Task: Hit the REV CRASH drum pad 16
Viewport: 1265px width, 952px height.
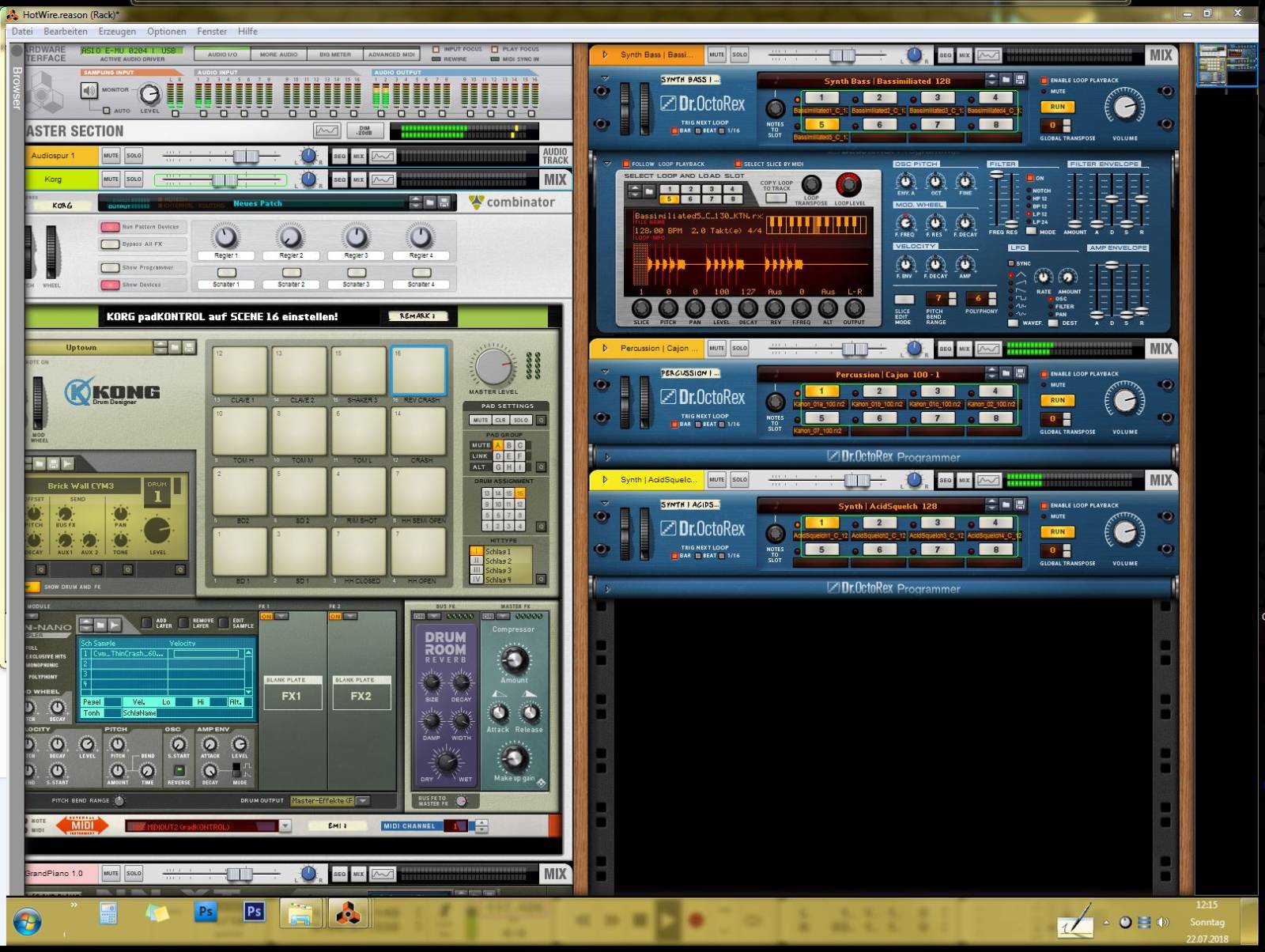Action: click(x=419, y=371)
